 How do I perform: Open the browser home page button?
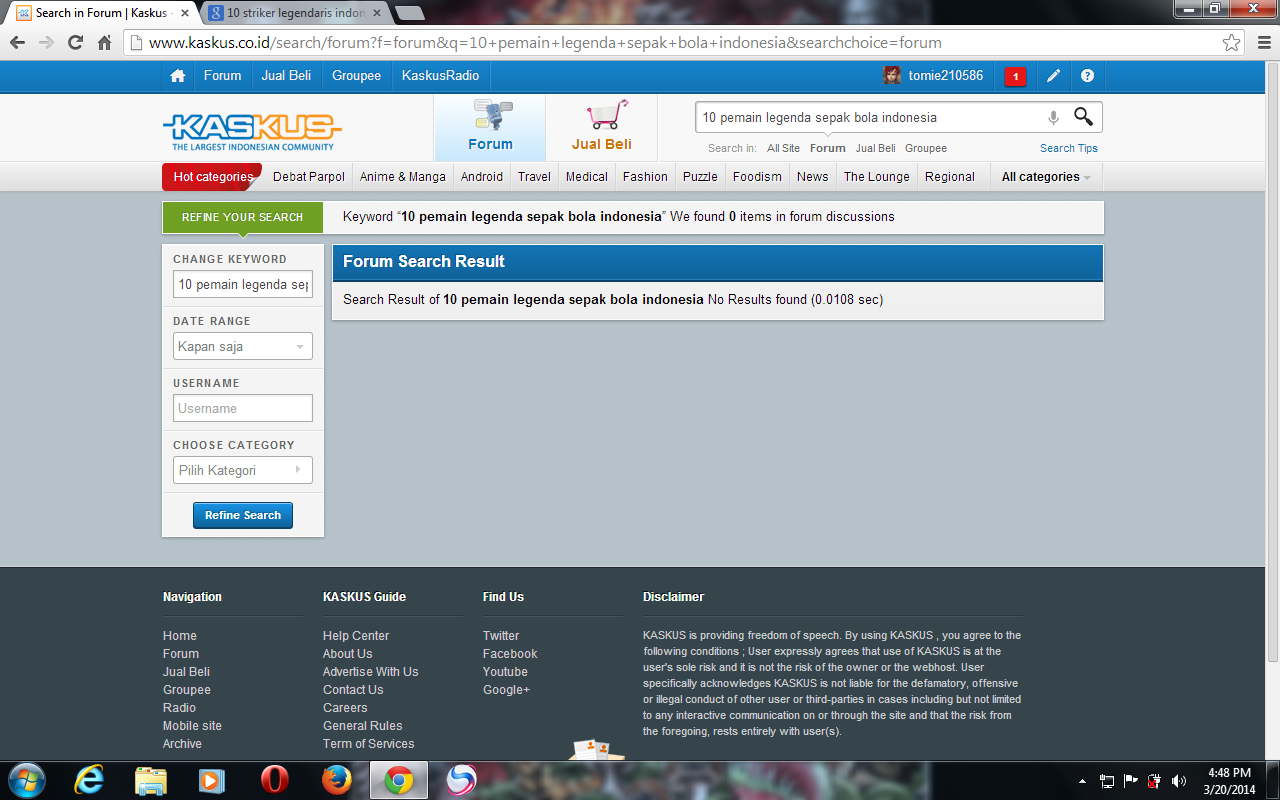click(104, 43)
